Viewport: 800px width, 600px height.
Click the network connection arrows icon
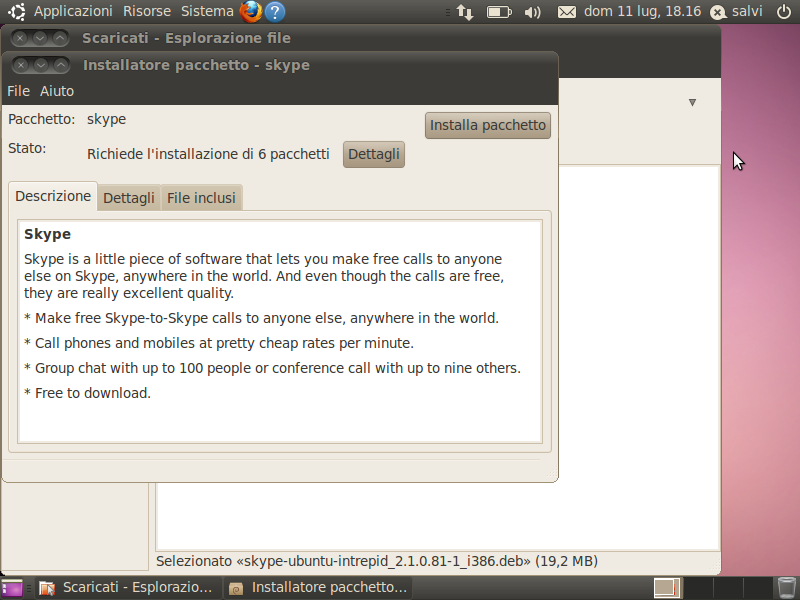point(465,12)
